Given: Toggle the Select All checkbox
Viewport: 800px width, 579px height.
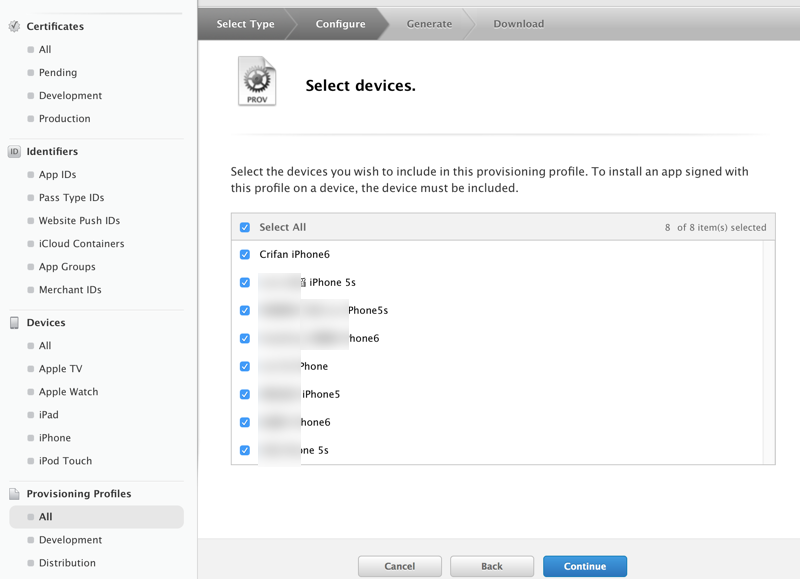Looking at the screenshot, I should [245, 227].
